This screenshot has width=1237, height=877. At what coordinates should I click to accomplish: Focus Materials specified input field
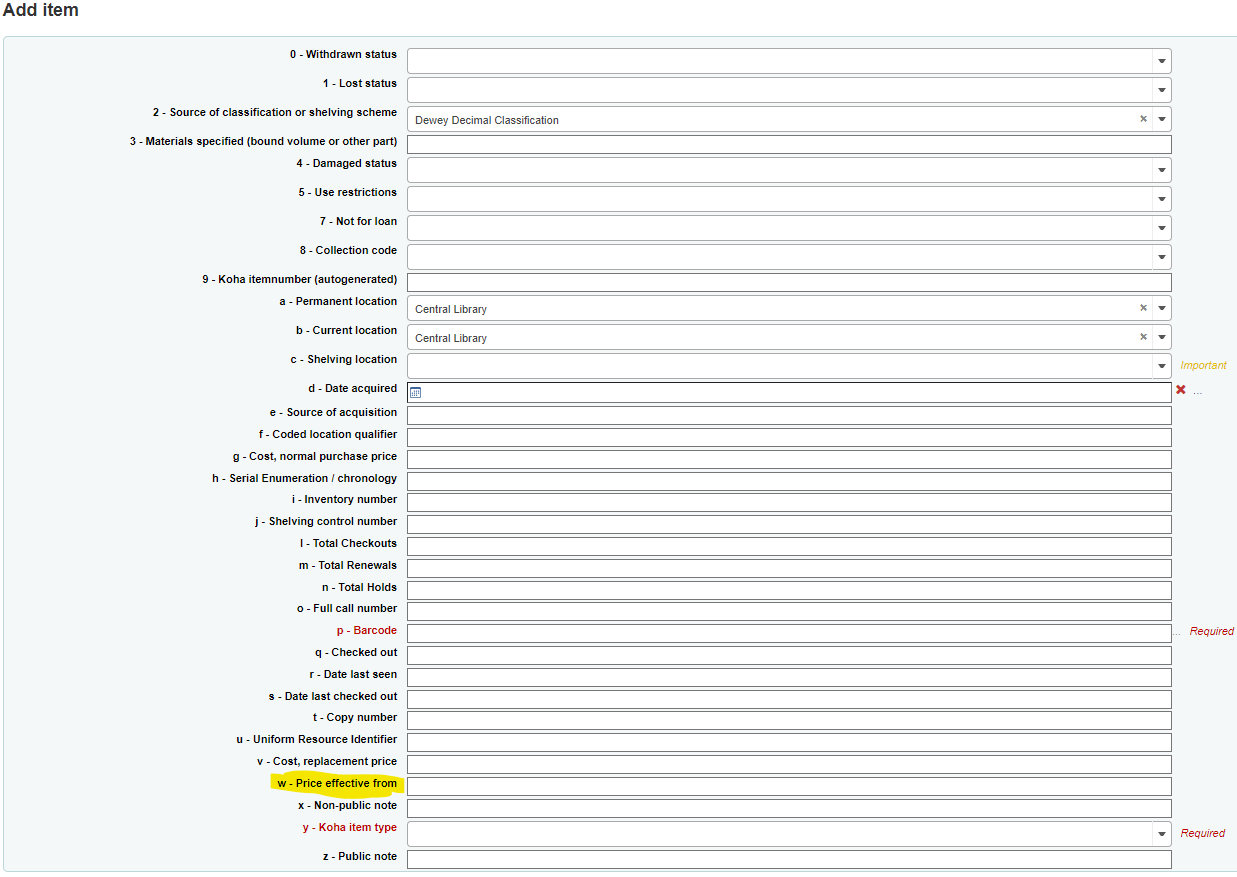pos(789,145)
